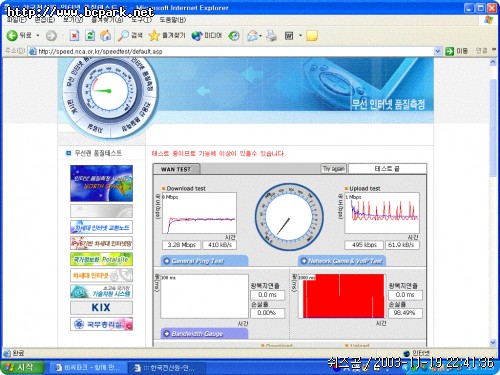Click the vertical scrollbar down arrow

point(493,342)
